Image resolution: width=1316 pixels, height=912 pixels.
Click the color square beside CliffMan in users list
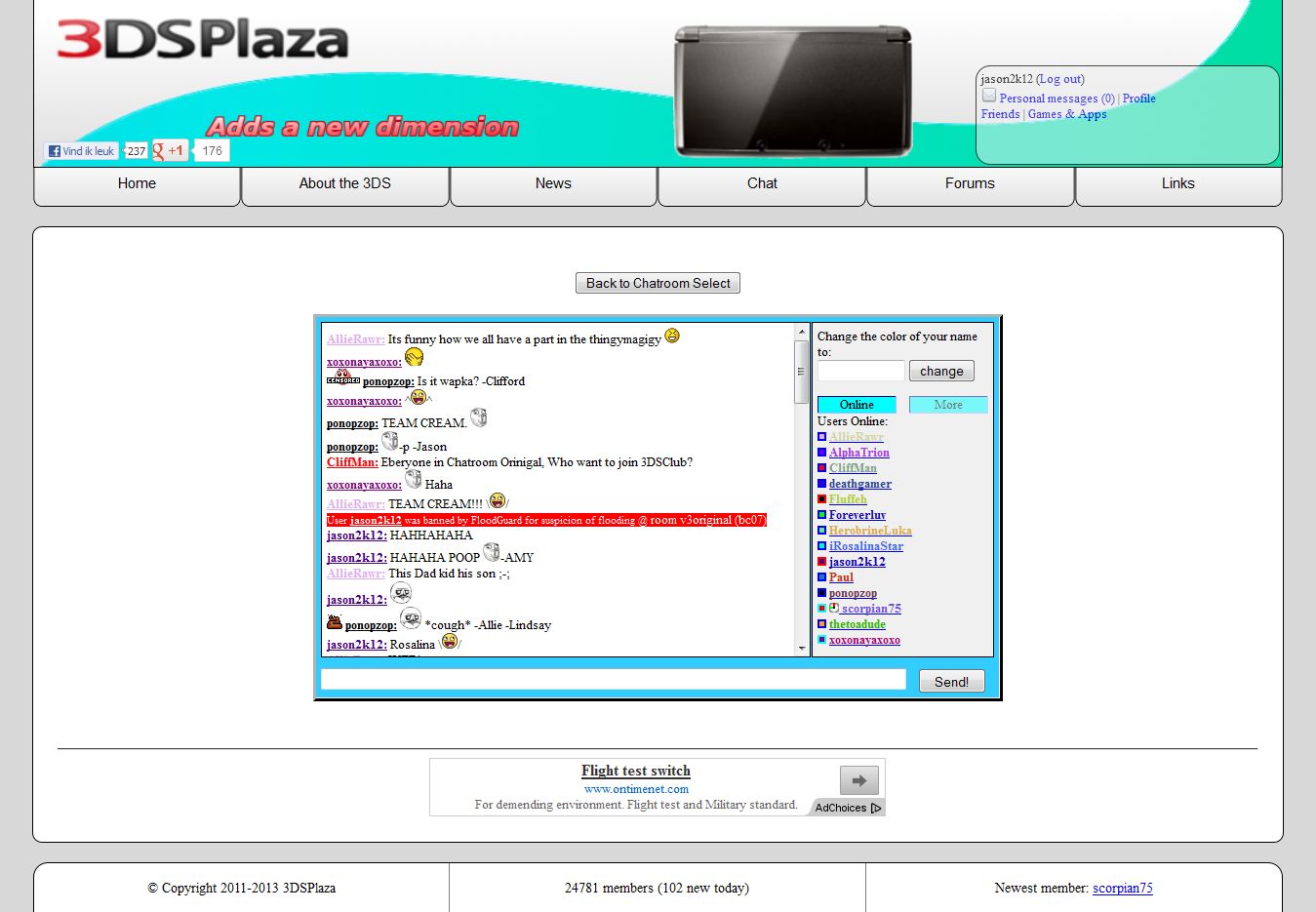[822, 468]
